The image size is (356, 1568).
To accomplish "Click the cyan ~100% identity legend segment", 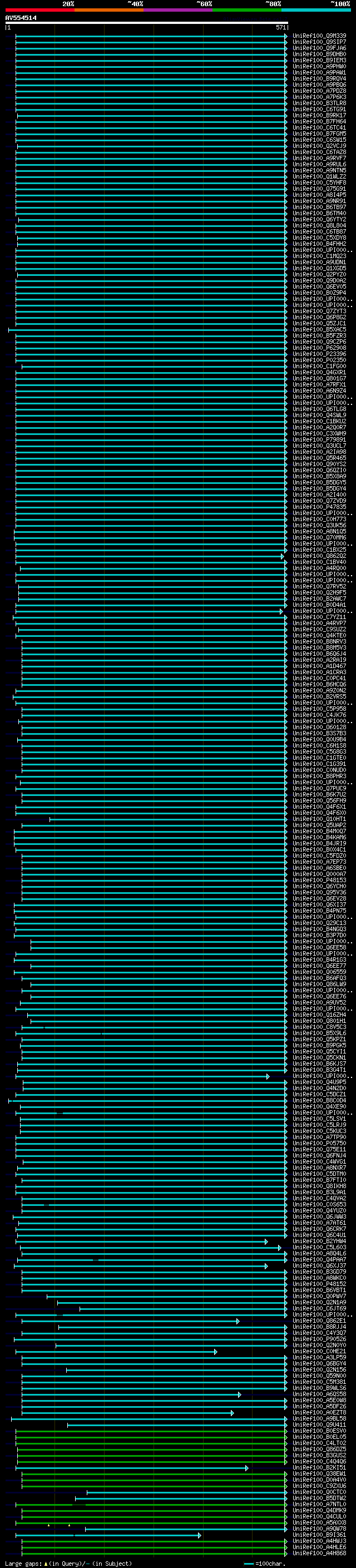I will [316, 10].
